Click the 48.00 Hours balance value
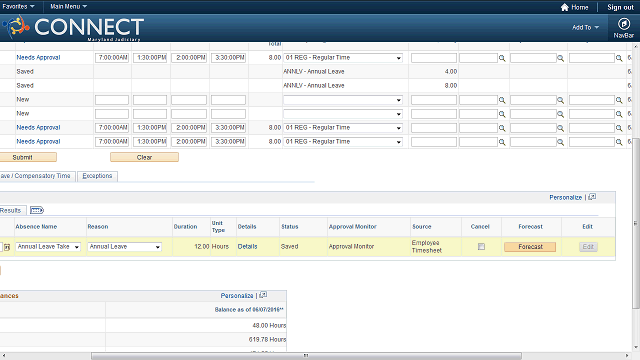Image resolution: width=640 pixels, height=360 pixels. 269,325
